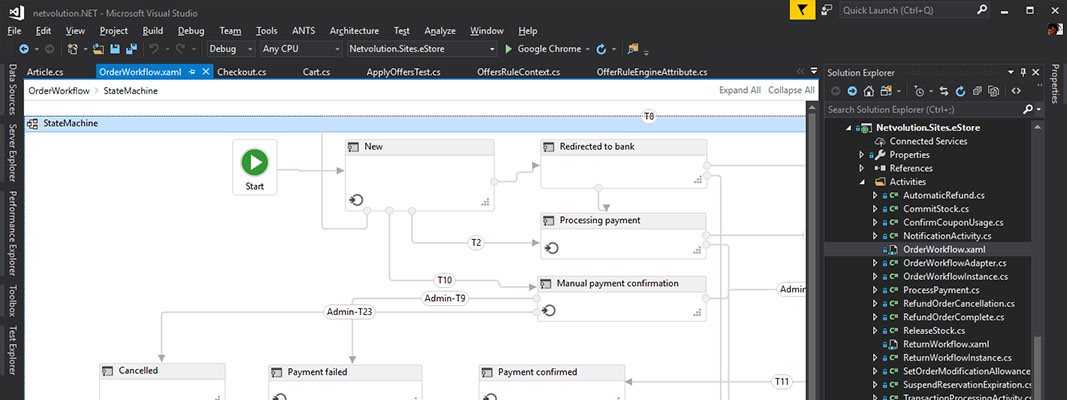Click Sync with Active Document icon
The width and height of the screenshot is (1067, 400).
[944, 91]
